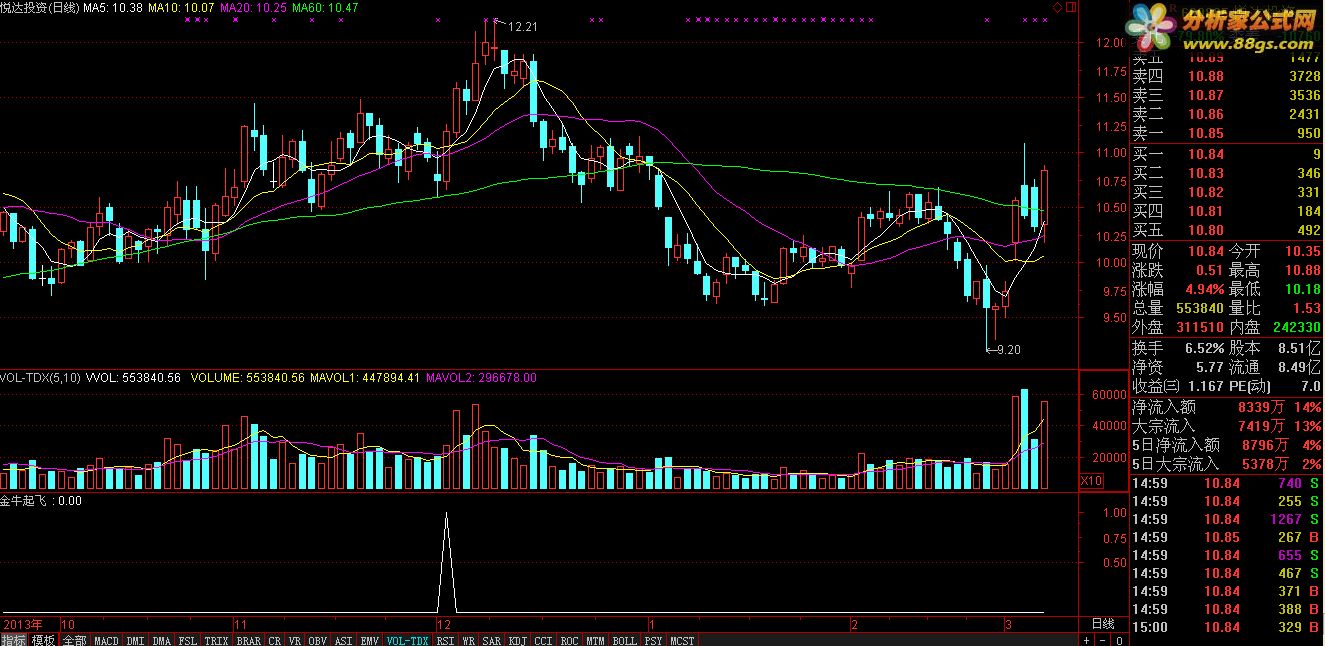
Task: Switch to the KDJ indicator tab
Action: tap(517, 639)
